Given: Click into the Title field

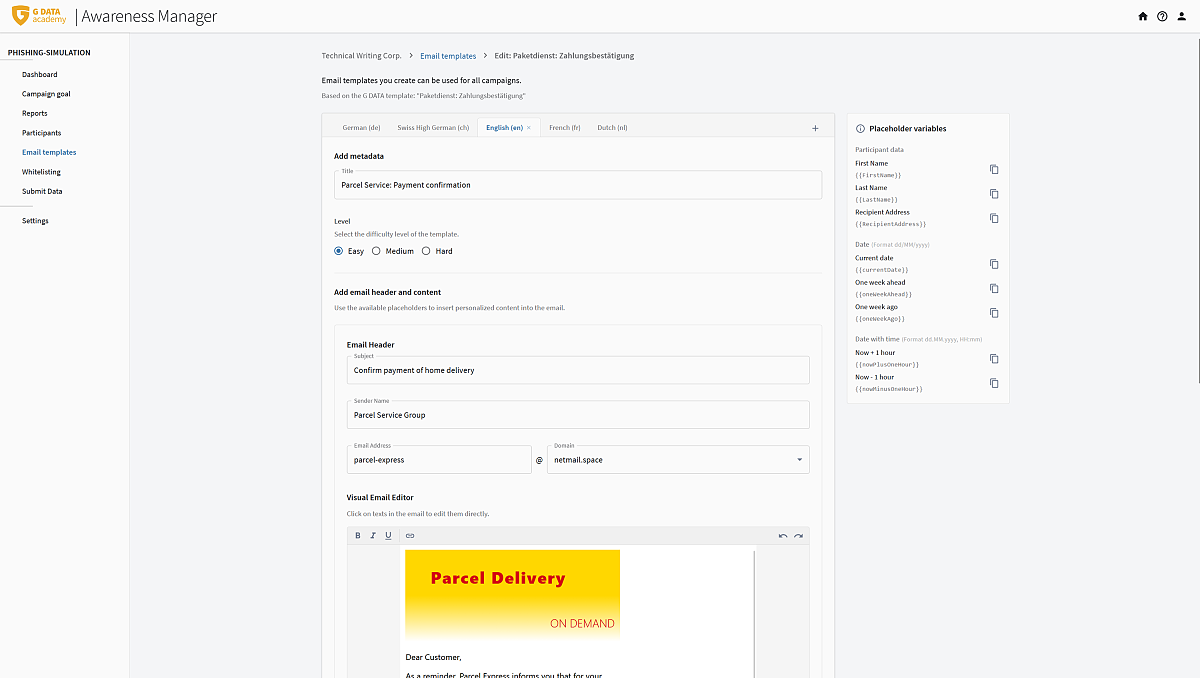Looking at the screenshot, I should (578, 185).
